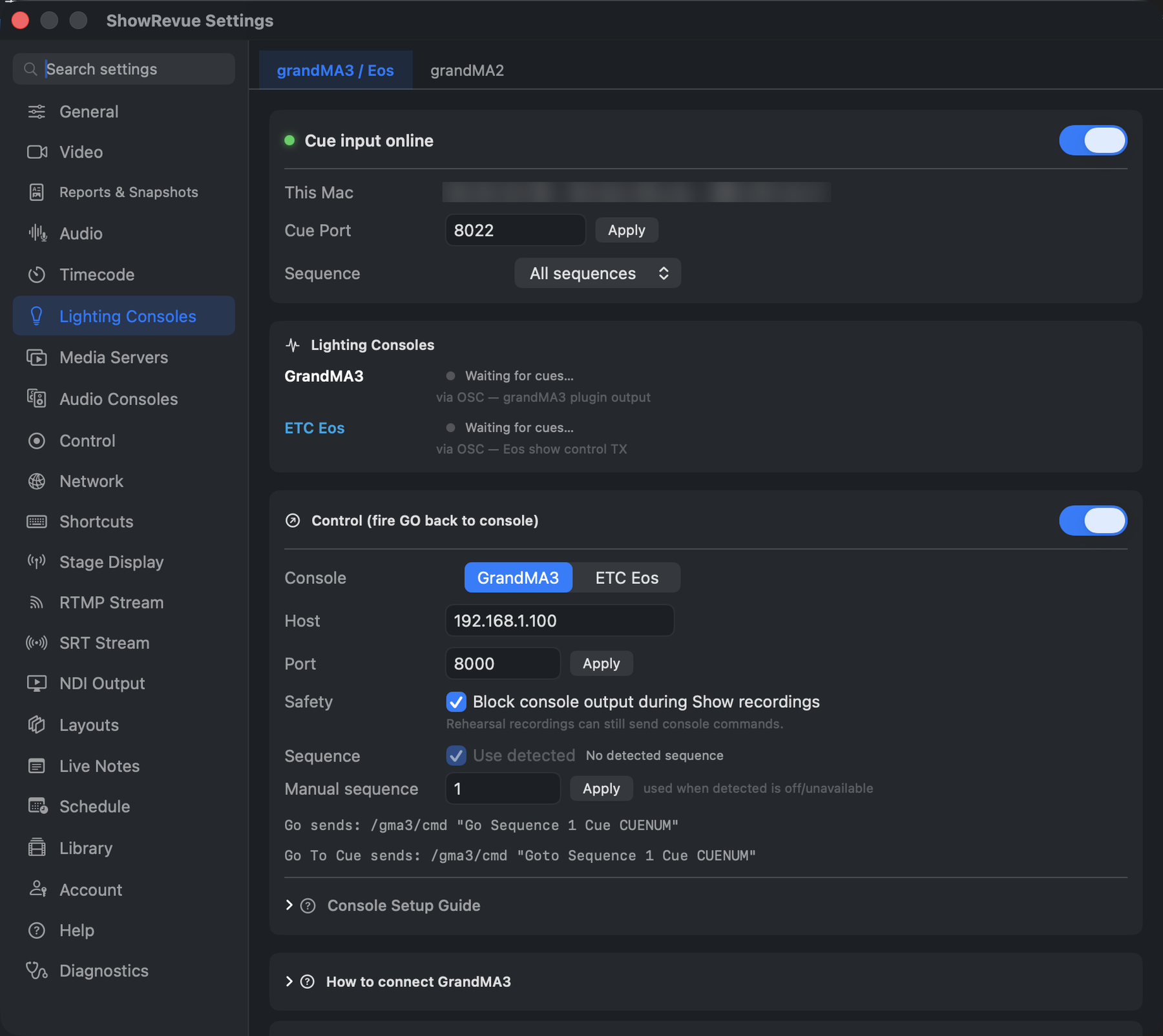Click the Live Notes icon

[37, 766]
